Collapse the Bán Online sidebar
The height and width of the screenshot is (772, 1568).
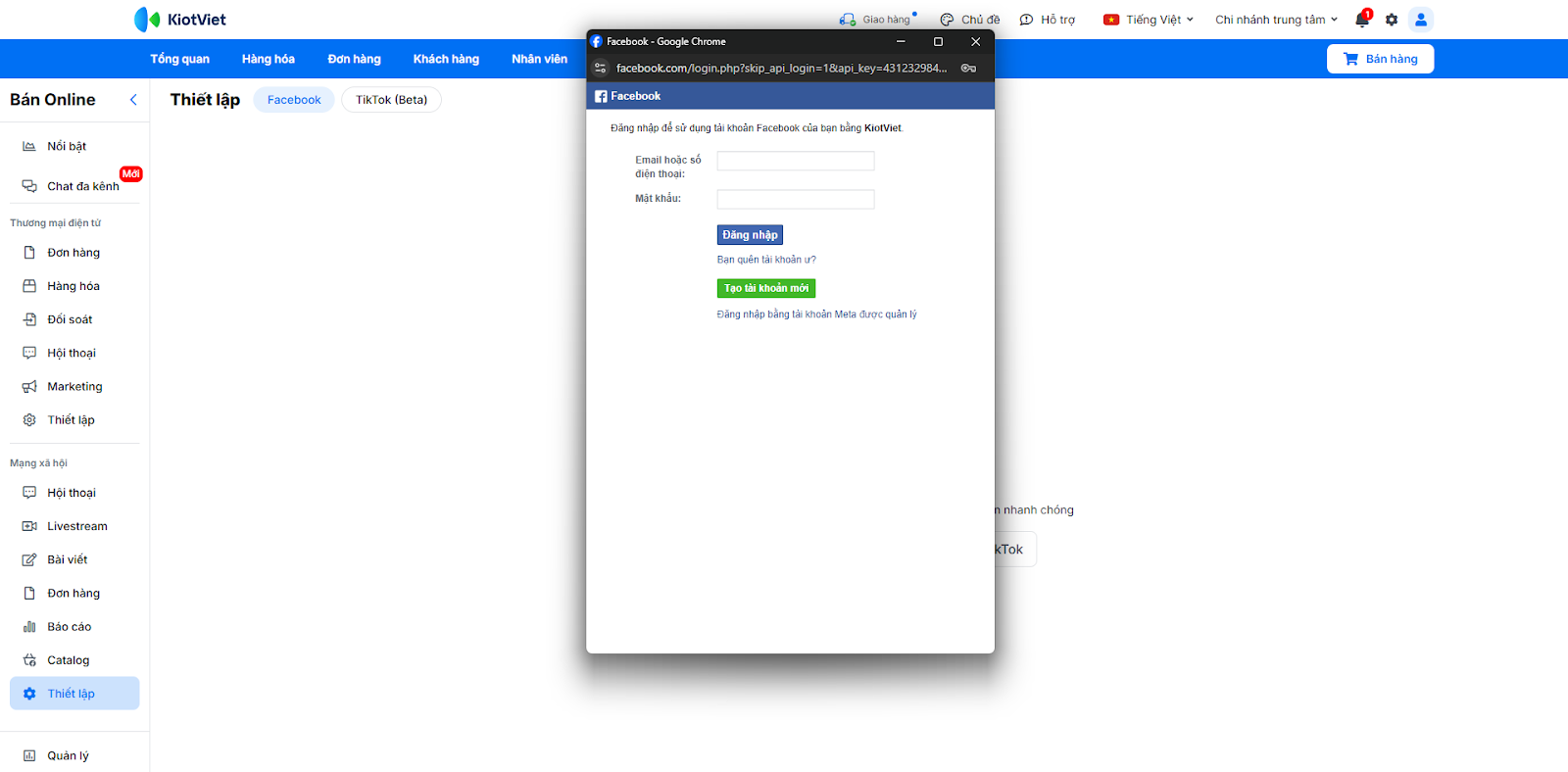133,100
